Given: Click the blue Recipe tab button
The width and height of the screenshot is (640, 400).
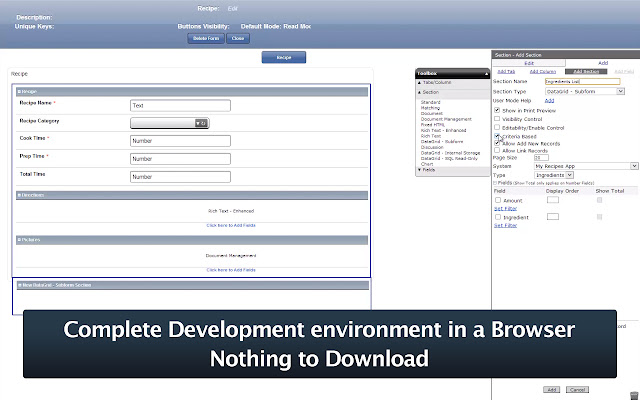Looking at the screenshot, I should click(284, 57).
